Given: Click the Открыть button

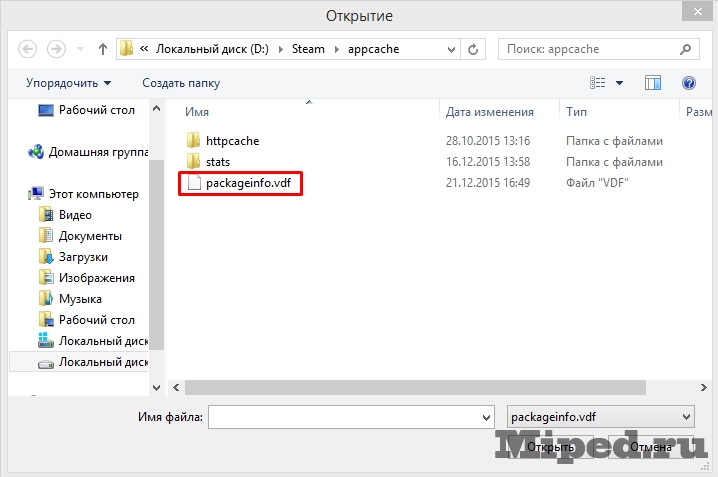Looking at the screenshot, I should tap(550, 447).
